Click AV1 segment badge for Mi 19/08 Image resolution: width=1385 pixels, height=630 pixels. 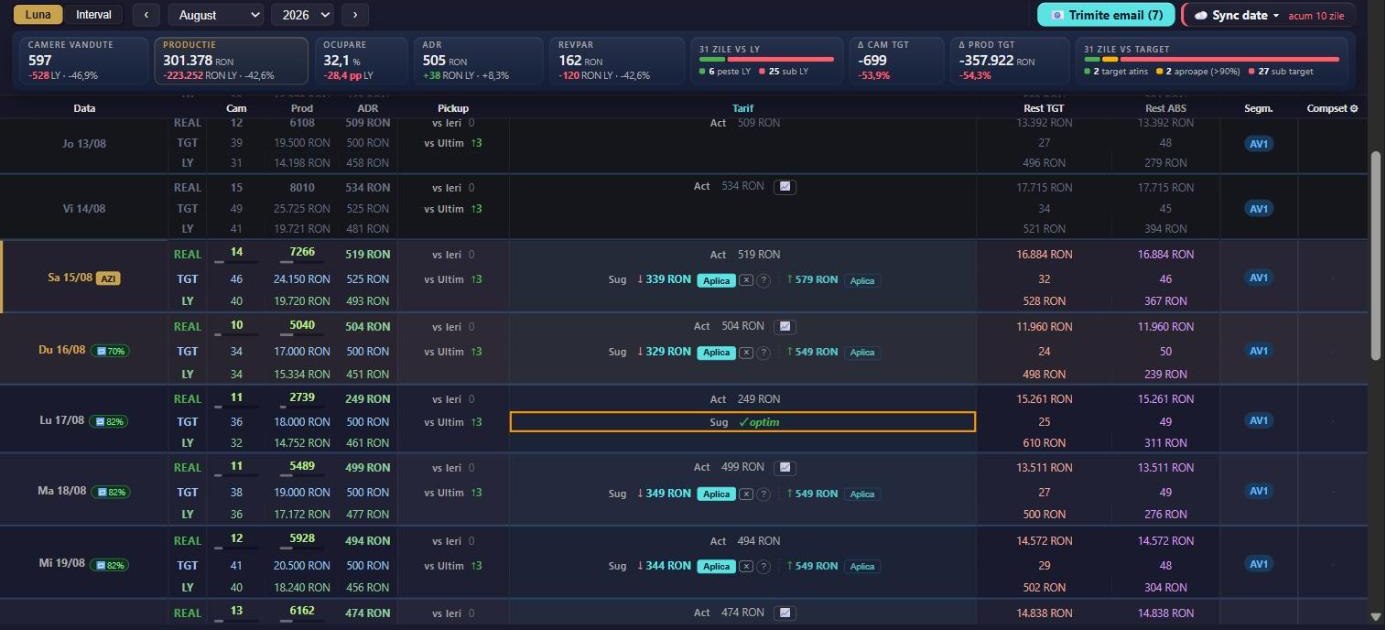(x=1258, y=564)
